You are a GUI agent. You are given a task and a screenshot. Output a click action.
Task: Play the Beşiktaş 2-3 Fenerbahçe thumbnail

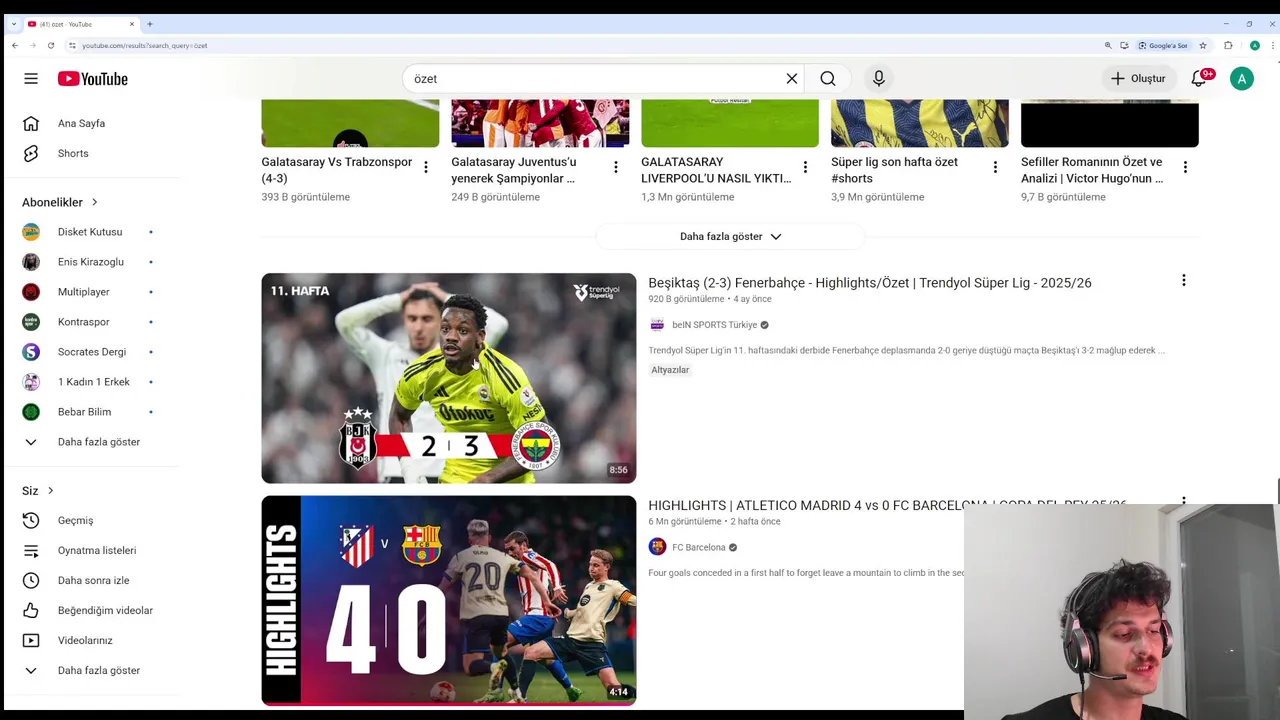pyautogui.click(x=449, y=378)
